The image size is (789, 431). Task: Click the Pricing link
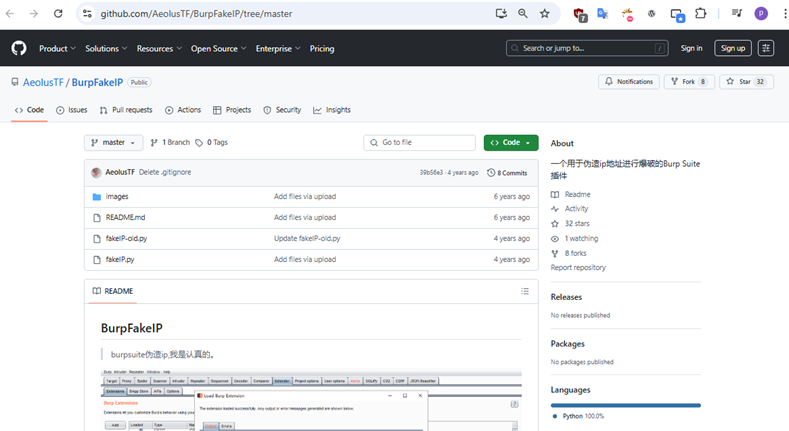[x=322, y=48]
